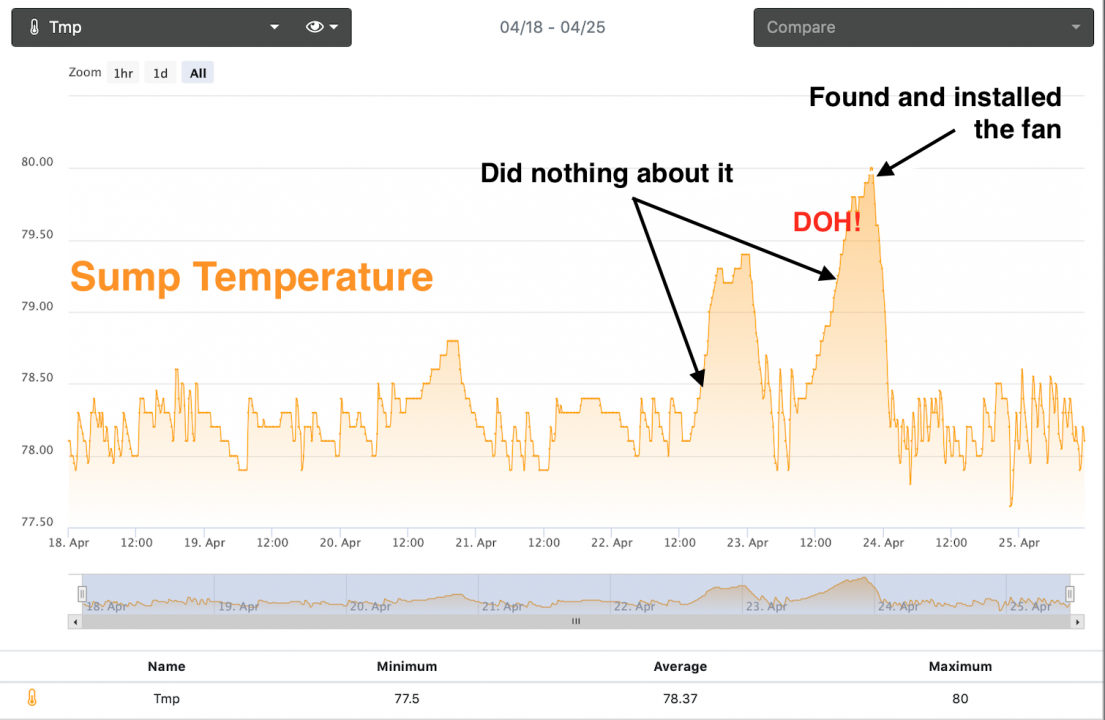Click the navigator scroll-left arrow
1105x720 pixels.
[x=74, y=621]
